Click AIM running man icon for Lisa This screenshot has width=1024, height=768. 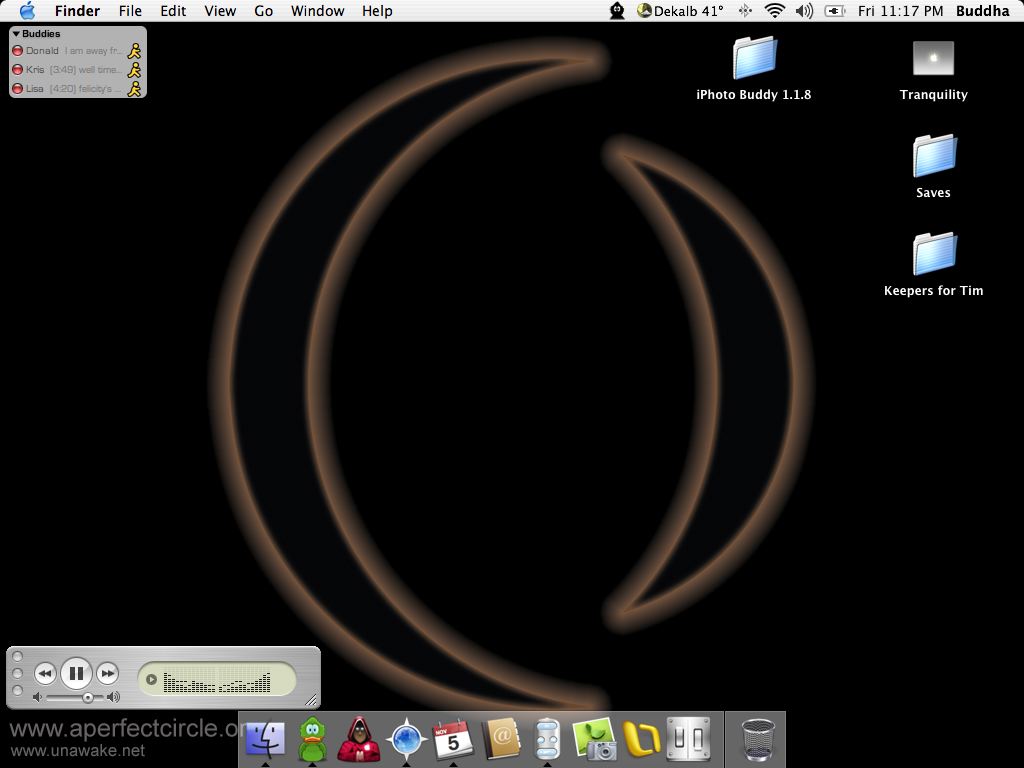[135, 89]
